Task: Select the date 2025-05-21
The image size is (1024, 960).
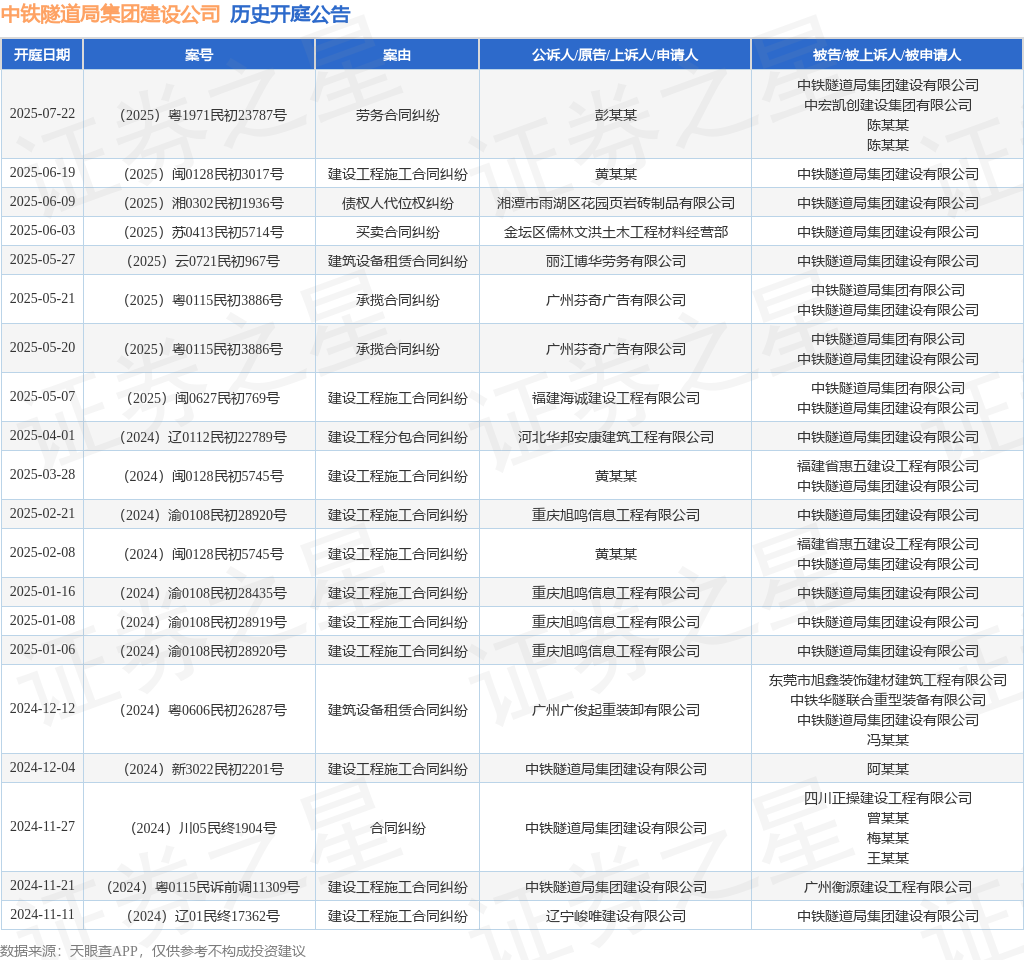Action: (x=42, y=298)
